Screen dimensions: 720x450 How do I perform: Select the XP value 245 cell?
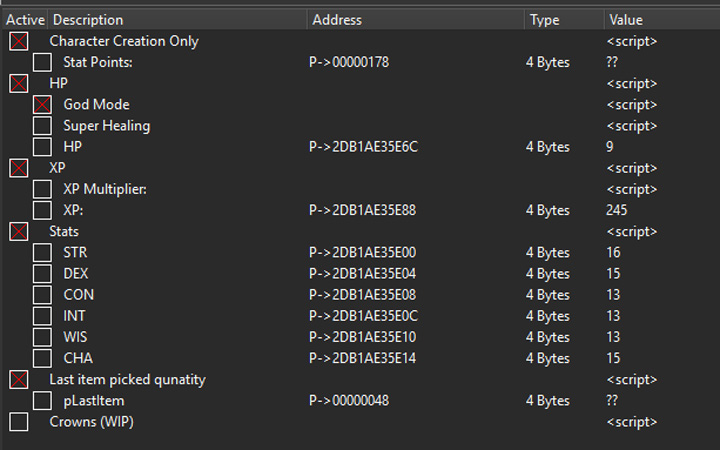(x=616, y=210)
